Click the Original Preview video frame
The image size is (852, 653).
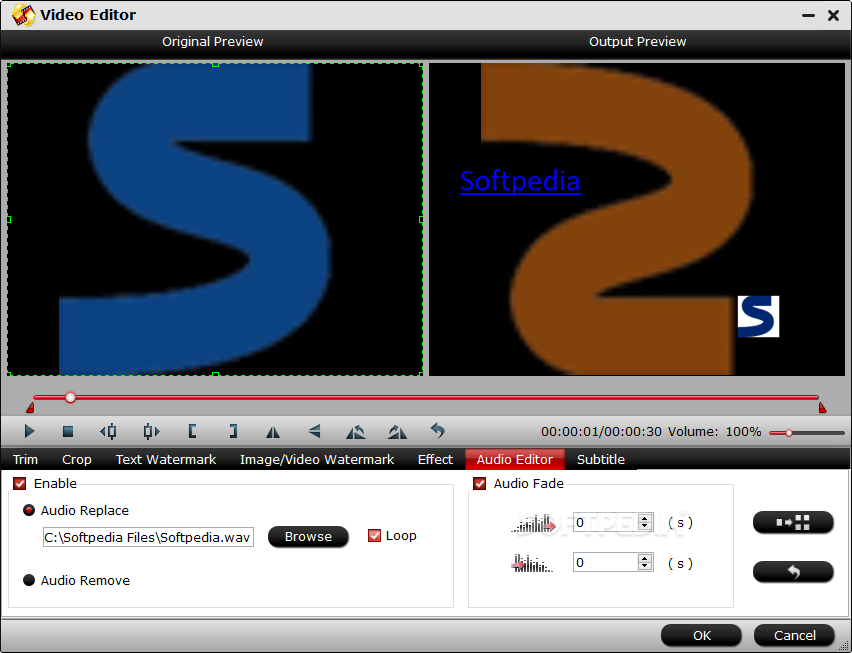point(215,219)
